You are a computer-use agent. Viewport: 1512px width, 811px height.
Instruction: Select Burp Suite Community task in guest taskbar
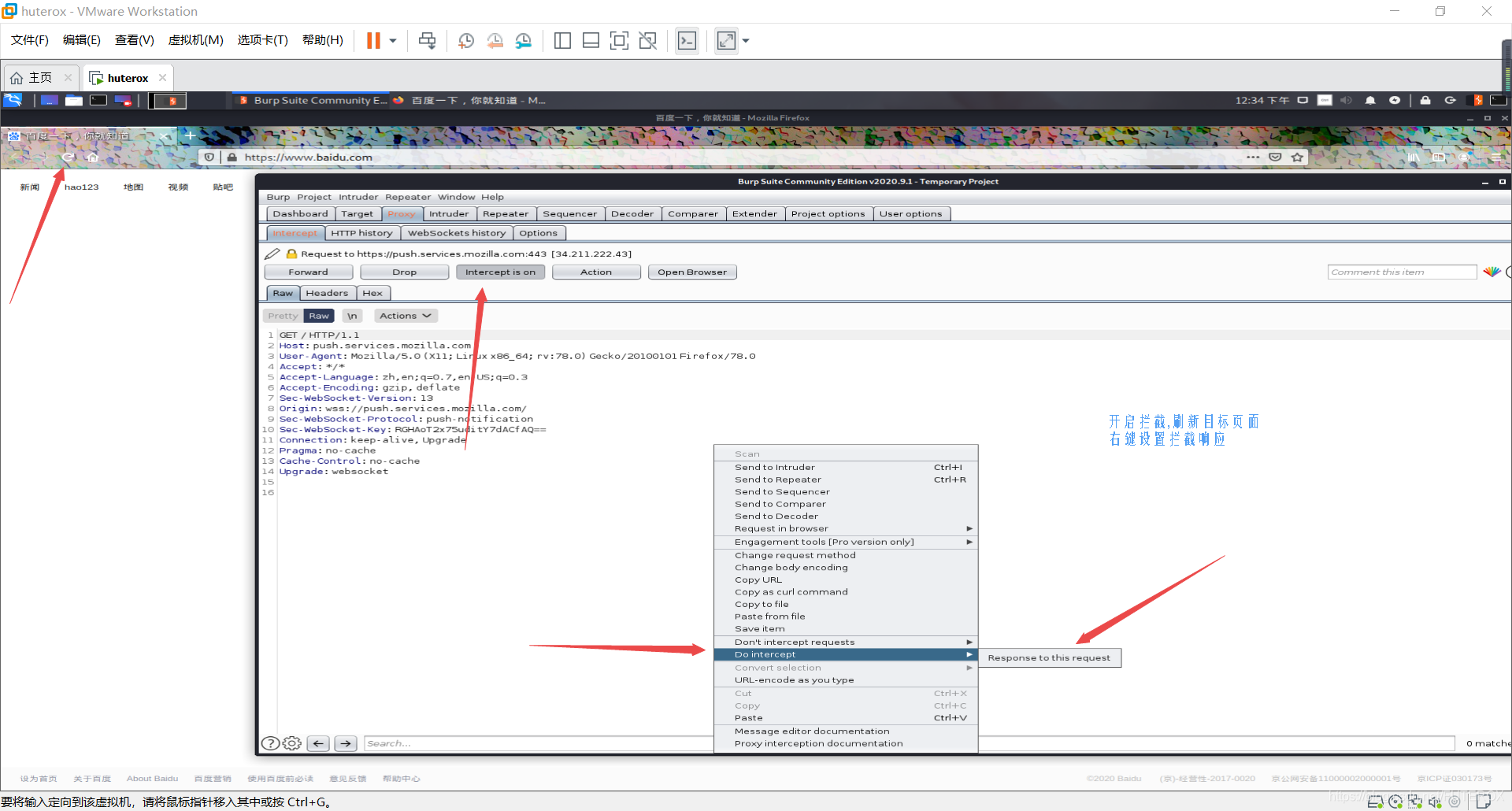312,100
